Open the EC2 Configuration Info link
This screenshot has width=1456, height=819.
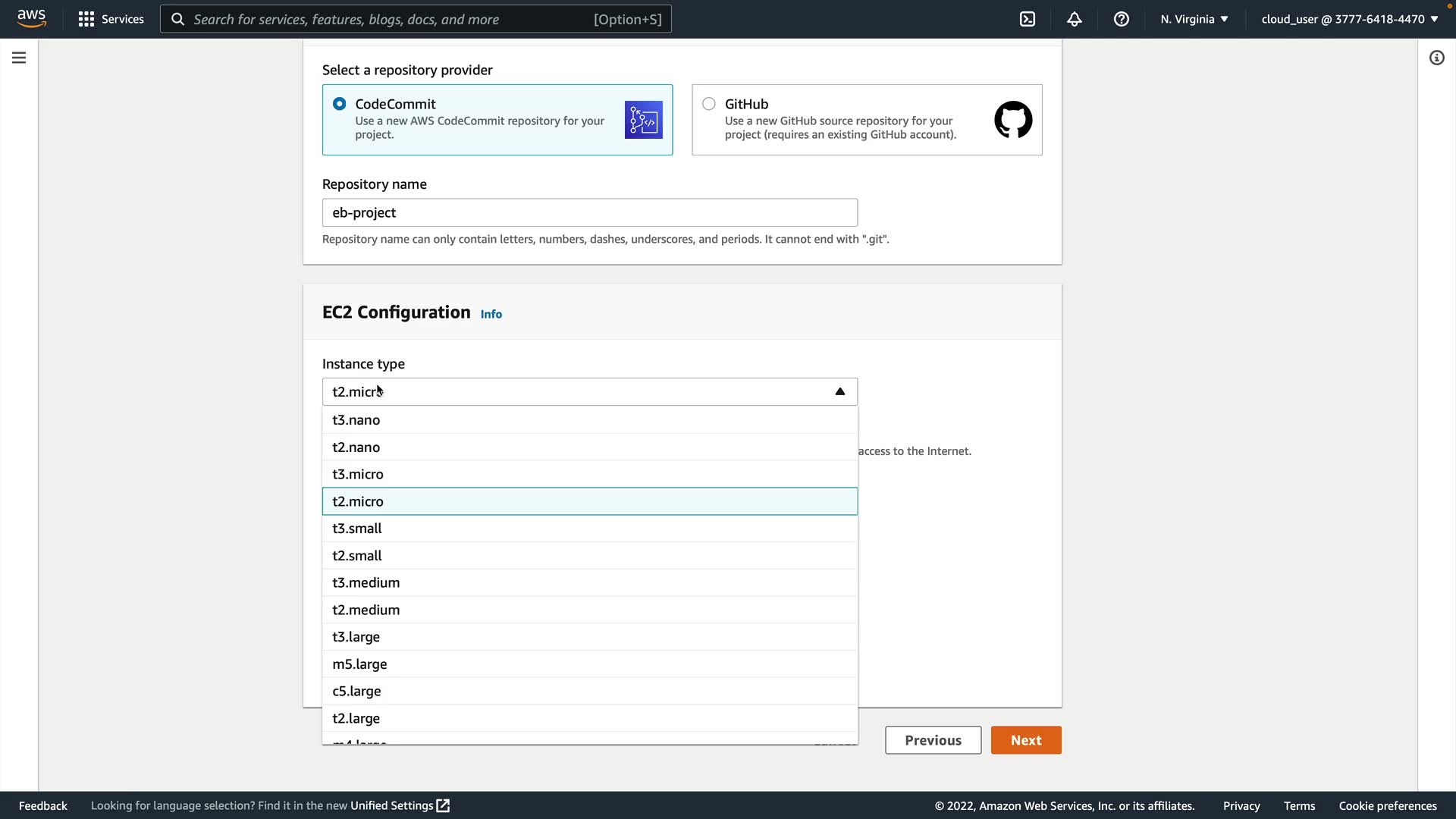point(491,314)
